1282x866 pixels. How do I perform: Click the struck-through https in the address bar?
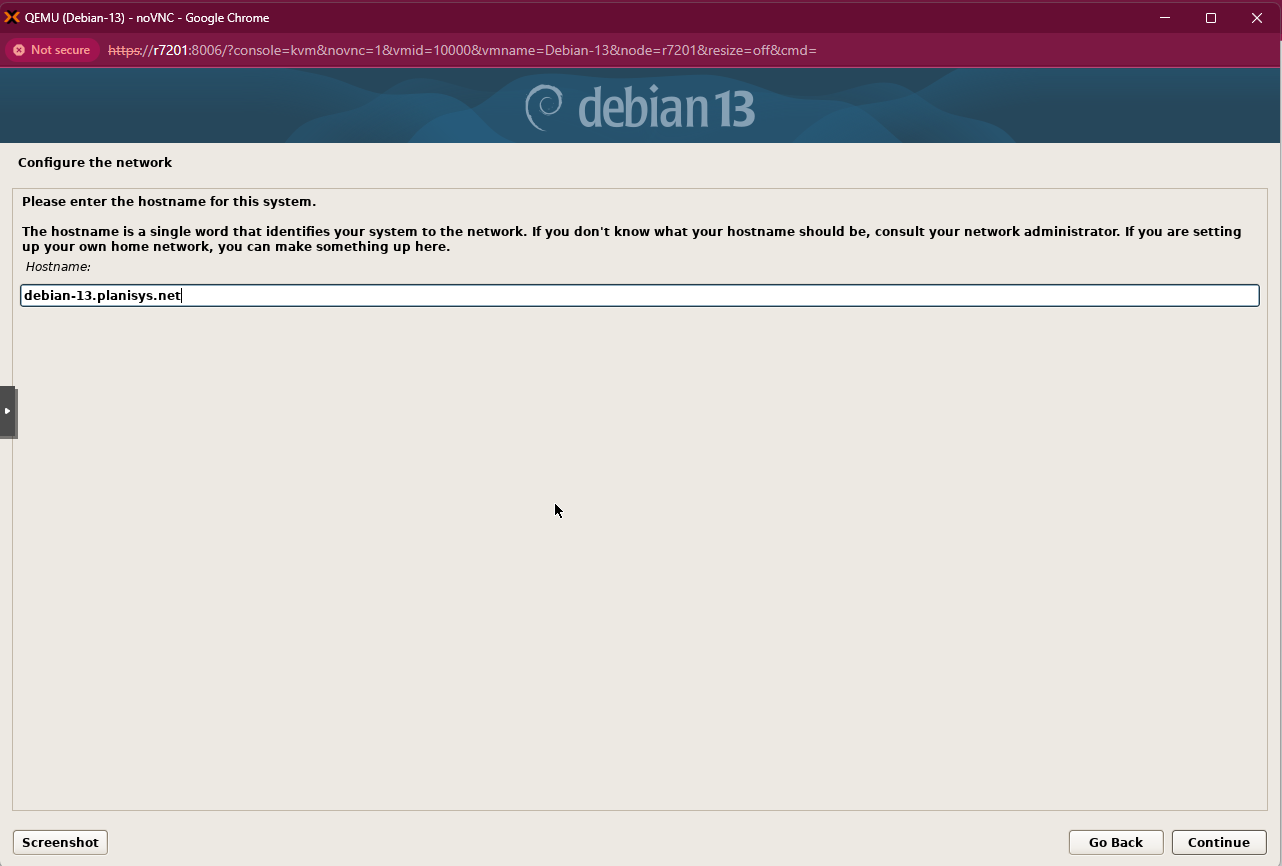click(x=123, y=50)
